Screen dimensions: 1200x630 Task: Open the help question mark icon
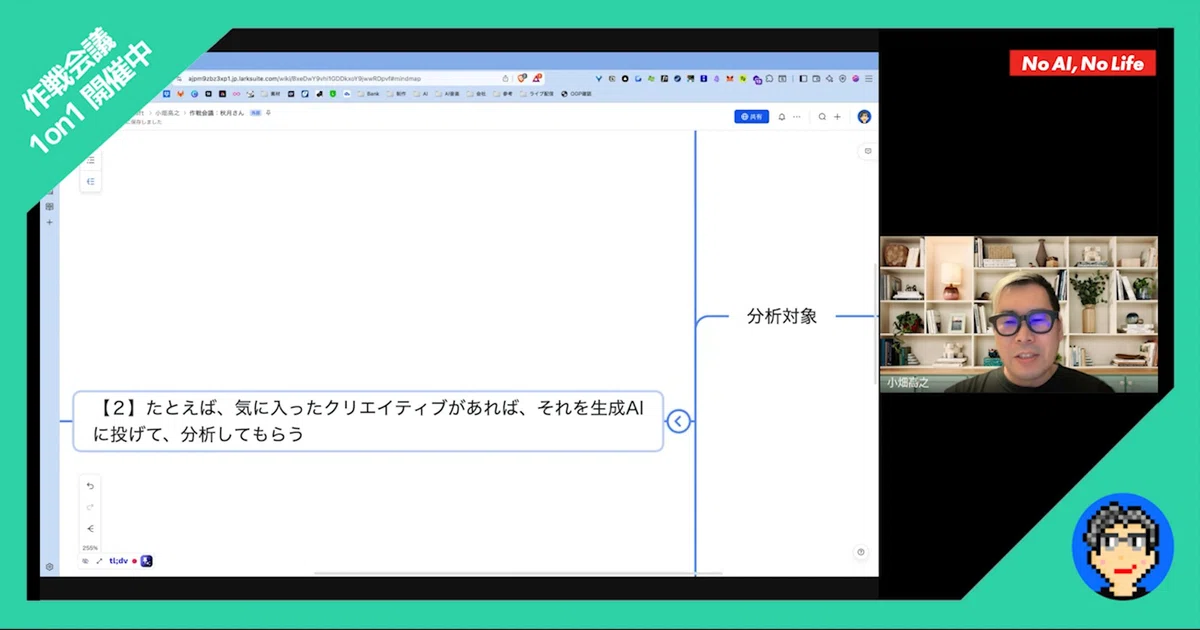pyautogui.click(x=861, y=552)
